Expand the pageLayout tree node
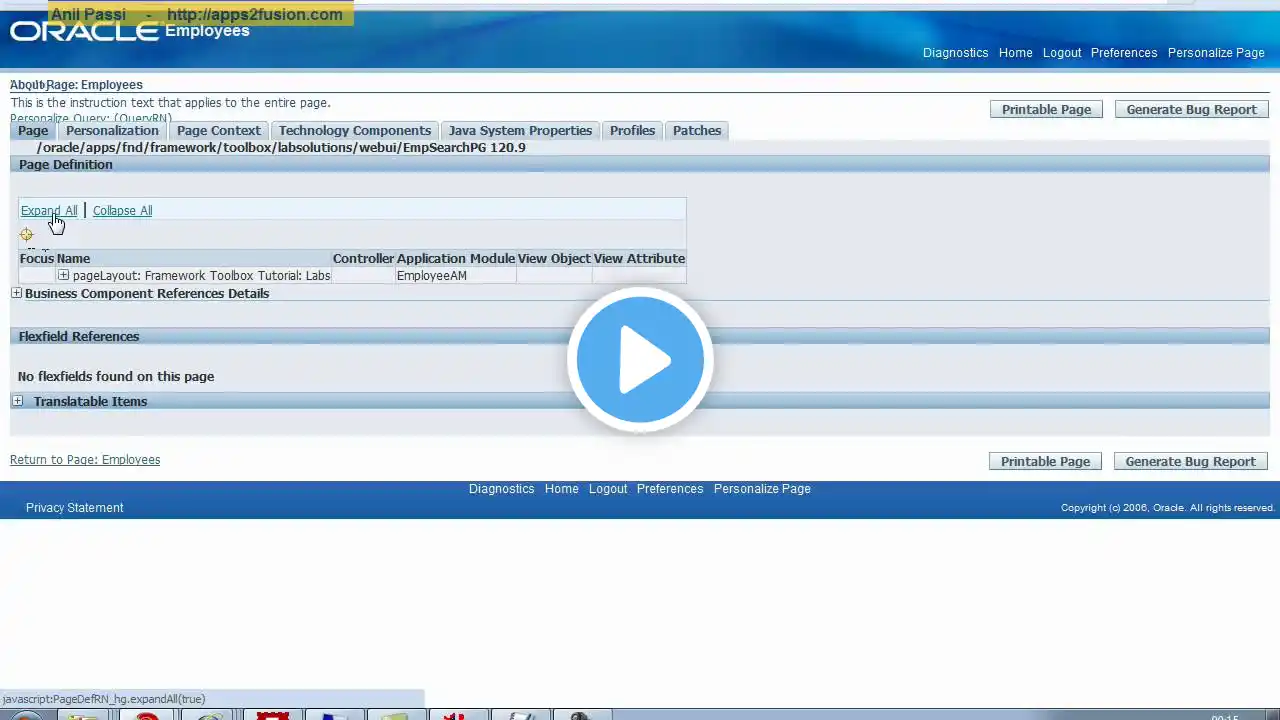Screen dimensions: 1280x720 pos(63,275)
